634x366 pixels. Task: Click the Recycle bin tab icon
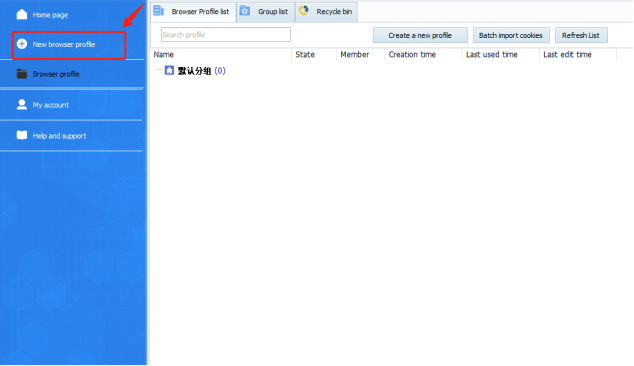tap(304, 11)
